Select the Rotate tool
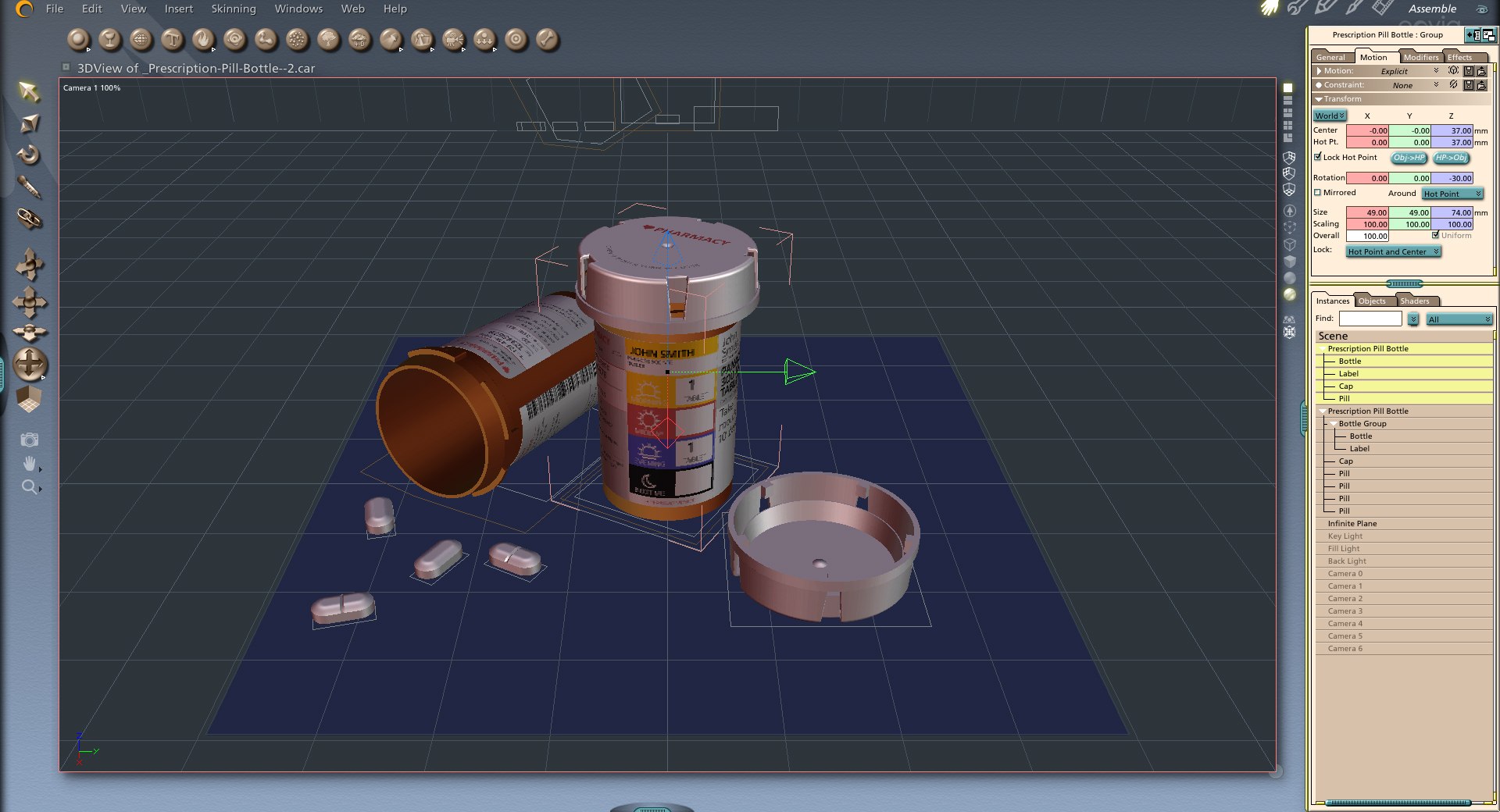The width and height of the screenshot is (1500, 812). 29,155
